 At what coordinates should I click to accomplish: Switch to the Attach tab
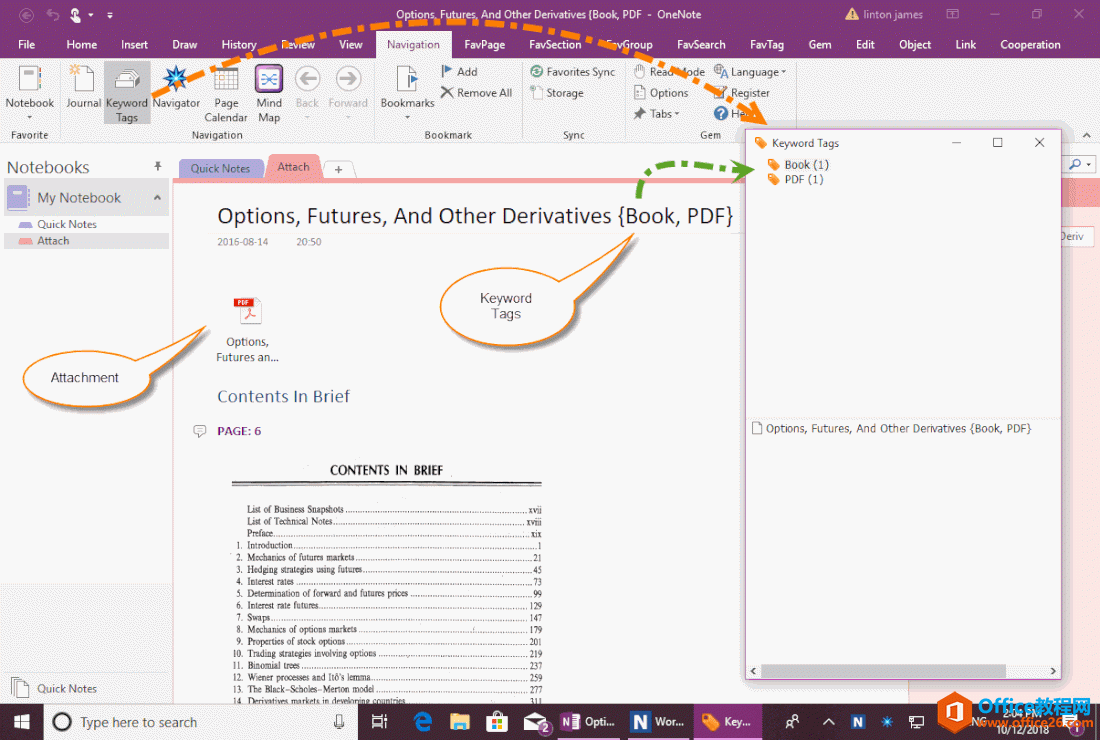(293, 167)
